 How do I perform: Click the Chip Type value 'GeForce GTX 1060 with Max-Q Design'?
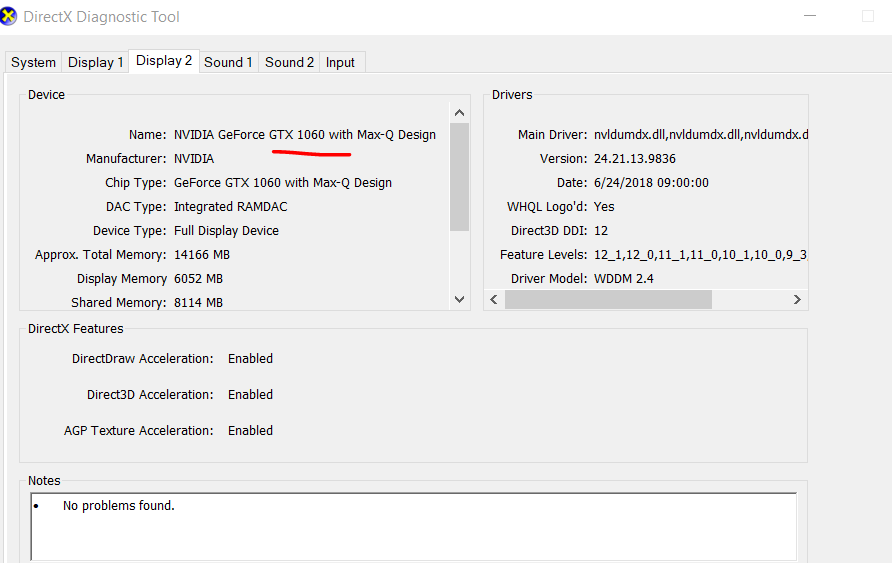click(283, 183)
